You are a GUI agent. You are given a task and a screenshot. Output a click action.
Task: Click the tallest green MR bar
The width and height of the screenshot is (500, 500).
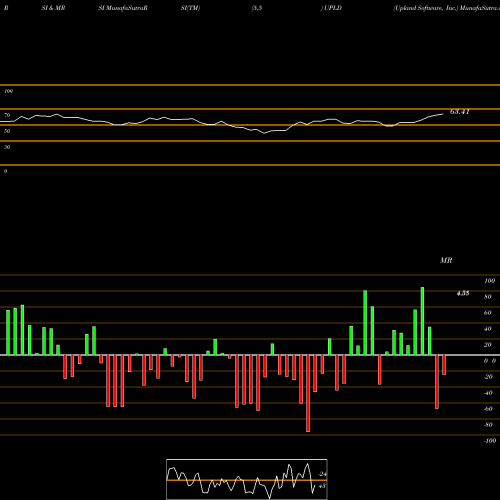(x=422, y=321)
